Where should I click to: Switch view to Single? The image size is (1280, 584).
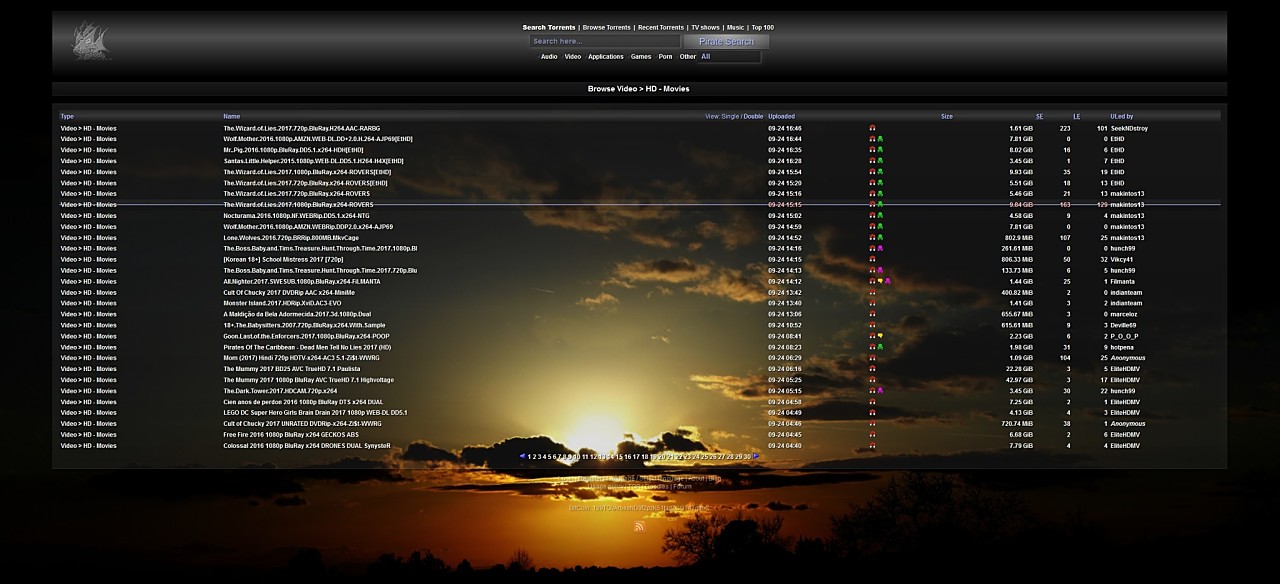[730, 117]
